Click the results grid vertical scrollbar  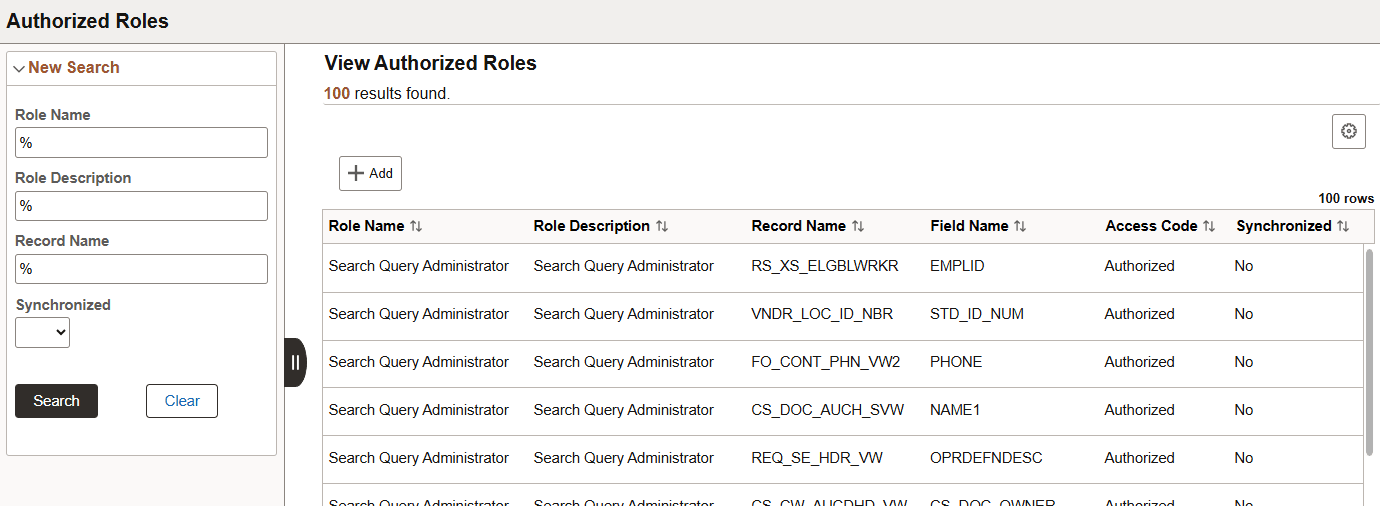click(x=1369, y=350)
